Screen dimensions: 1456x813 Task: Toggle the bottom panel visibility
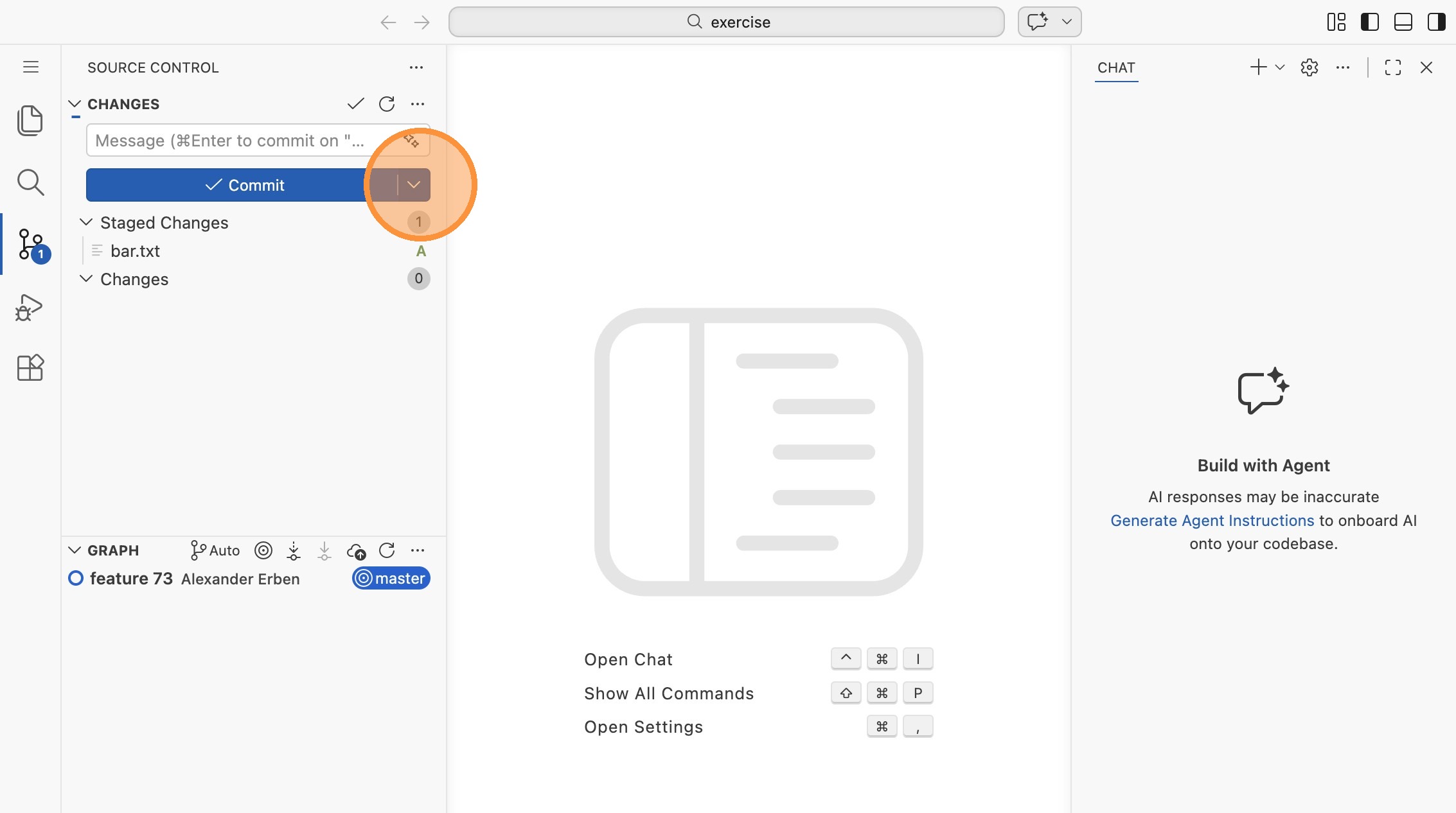click(x=1403, y=22)
